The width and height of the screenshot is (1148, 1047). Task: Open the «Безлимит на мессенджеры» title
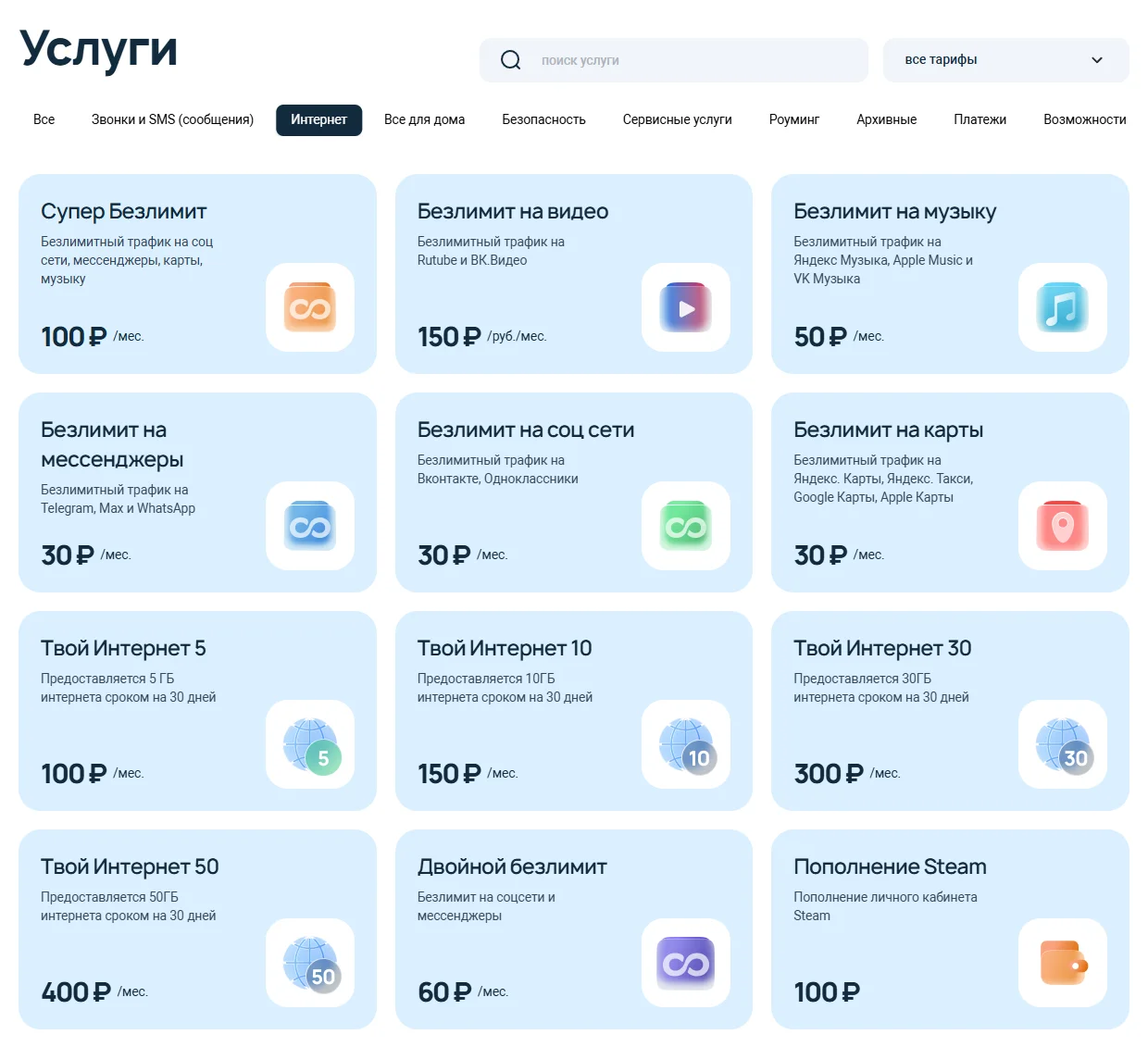pos(112,444)
